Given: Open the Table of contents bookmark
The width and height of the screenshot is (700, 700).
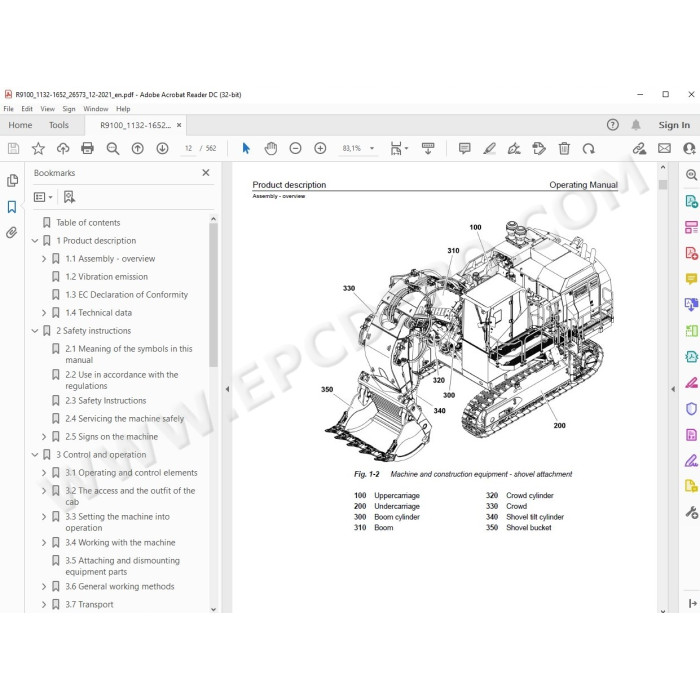Looking at the screenshot, I should click(x=88, y=222).
